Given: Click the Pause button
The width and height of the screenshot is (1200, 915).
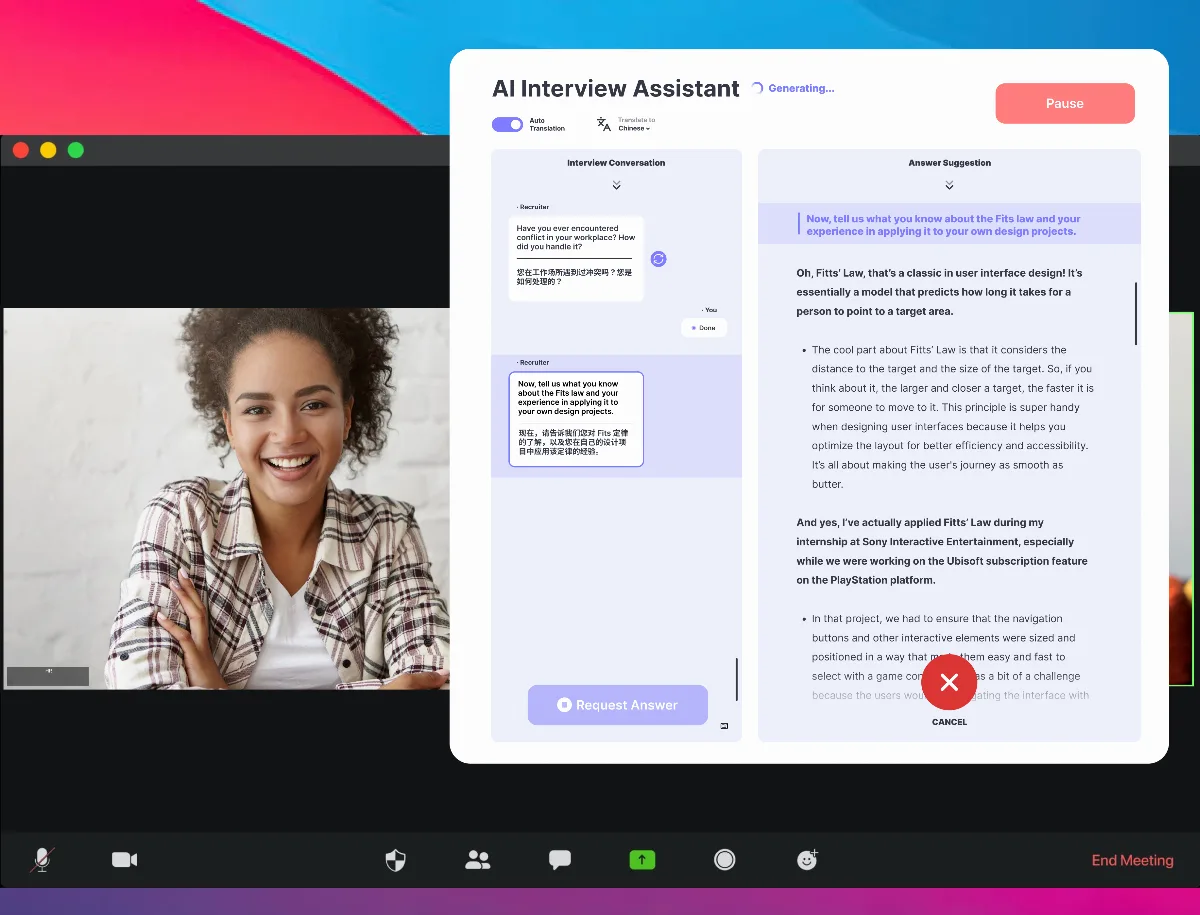Looking at the screenshot, I should pos(1065,103).
